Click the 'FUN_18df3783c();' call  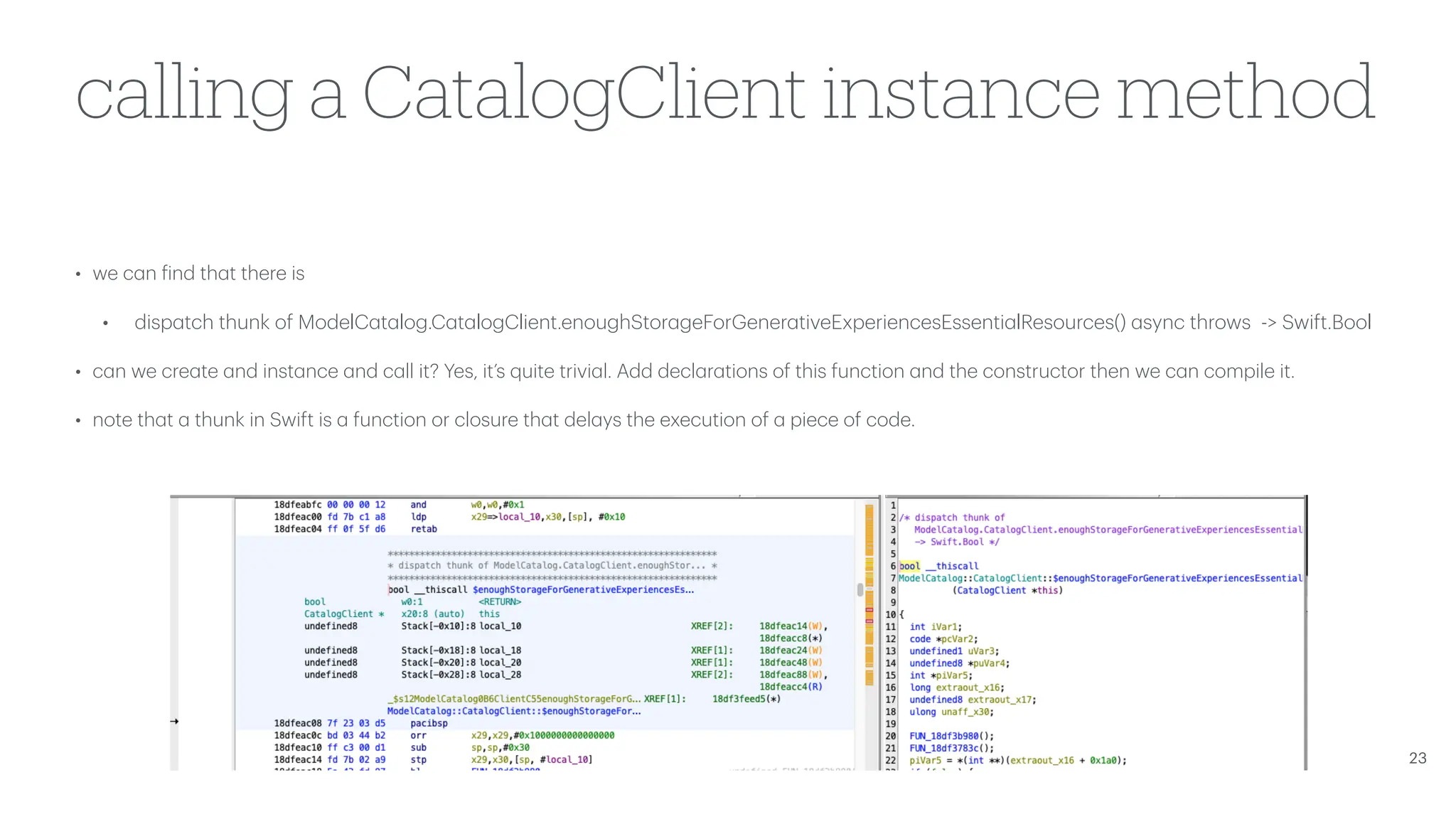point(952,748)
